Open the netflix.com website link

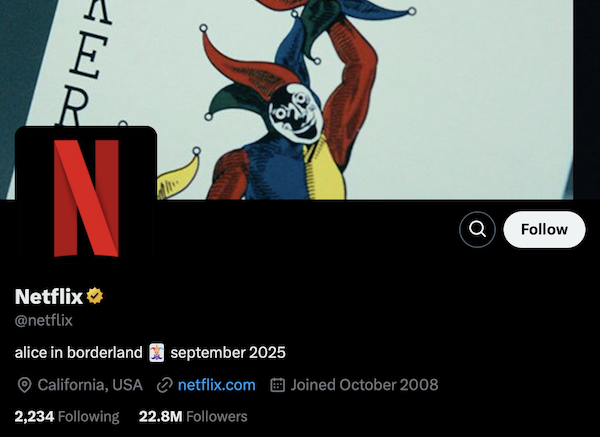tap(217, 385)
